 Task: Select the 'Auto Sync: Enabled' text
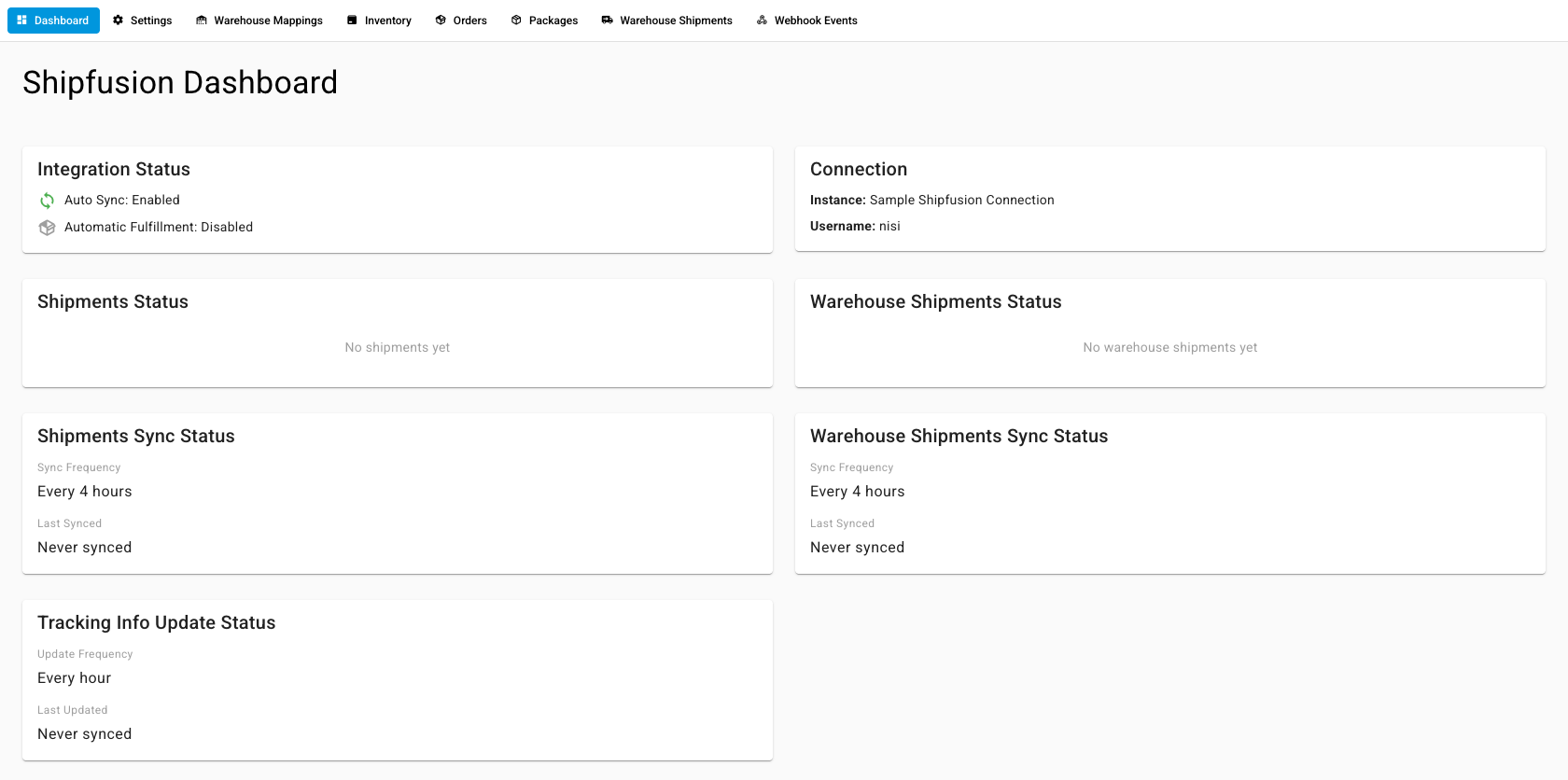[x=122, y=200]
